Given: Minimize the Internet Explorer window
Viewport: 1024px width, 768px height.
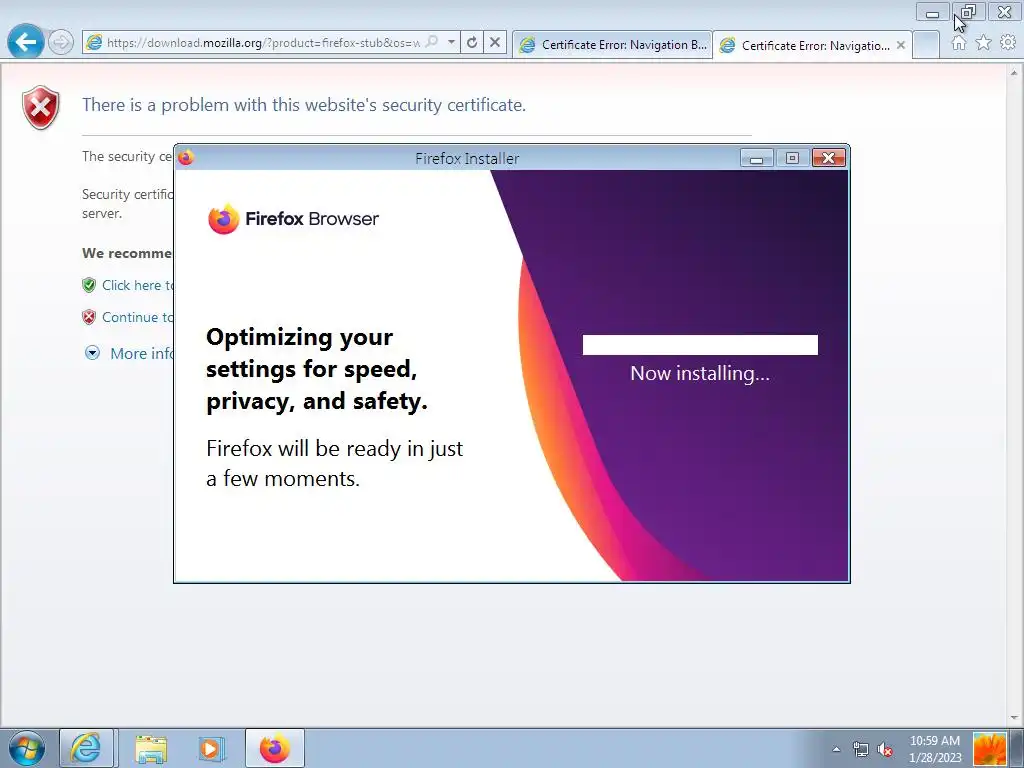Looking at the screenshot, I should pyautogui.click(x=933, y=12).
